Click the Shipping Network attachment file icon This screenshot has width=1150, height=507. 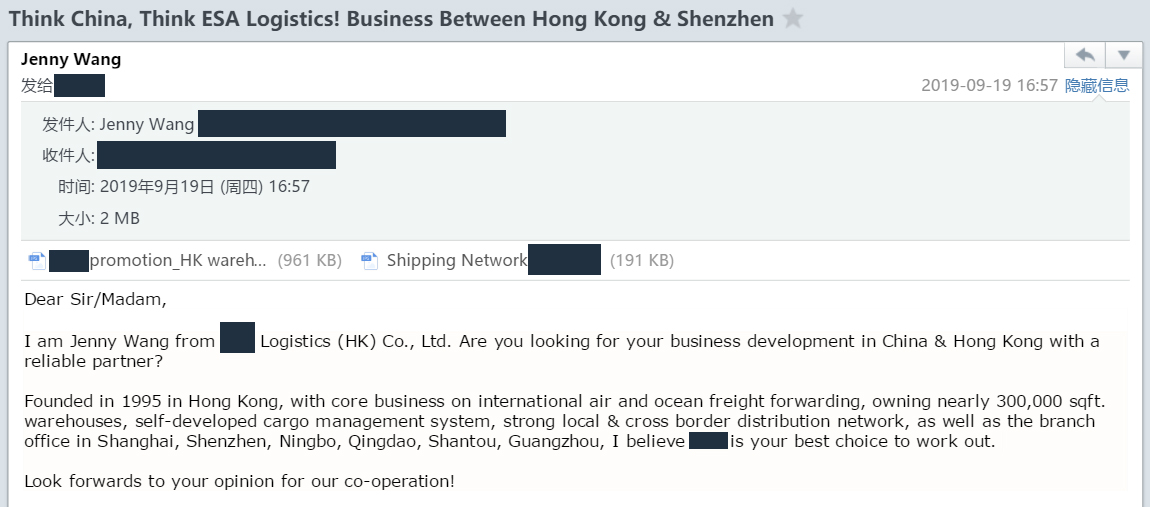click(x=370, y=261)
